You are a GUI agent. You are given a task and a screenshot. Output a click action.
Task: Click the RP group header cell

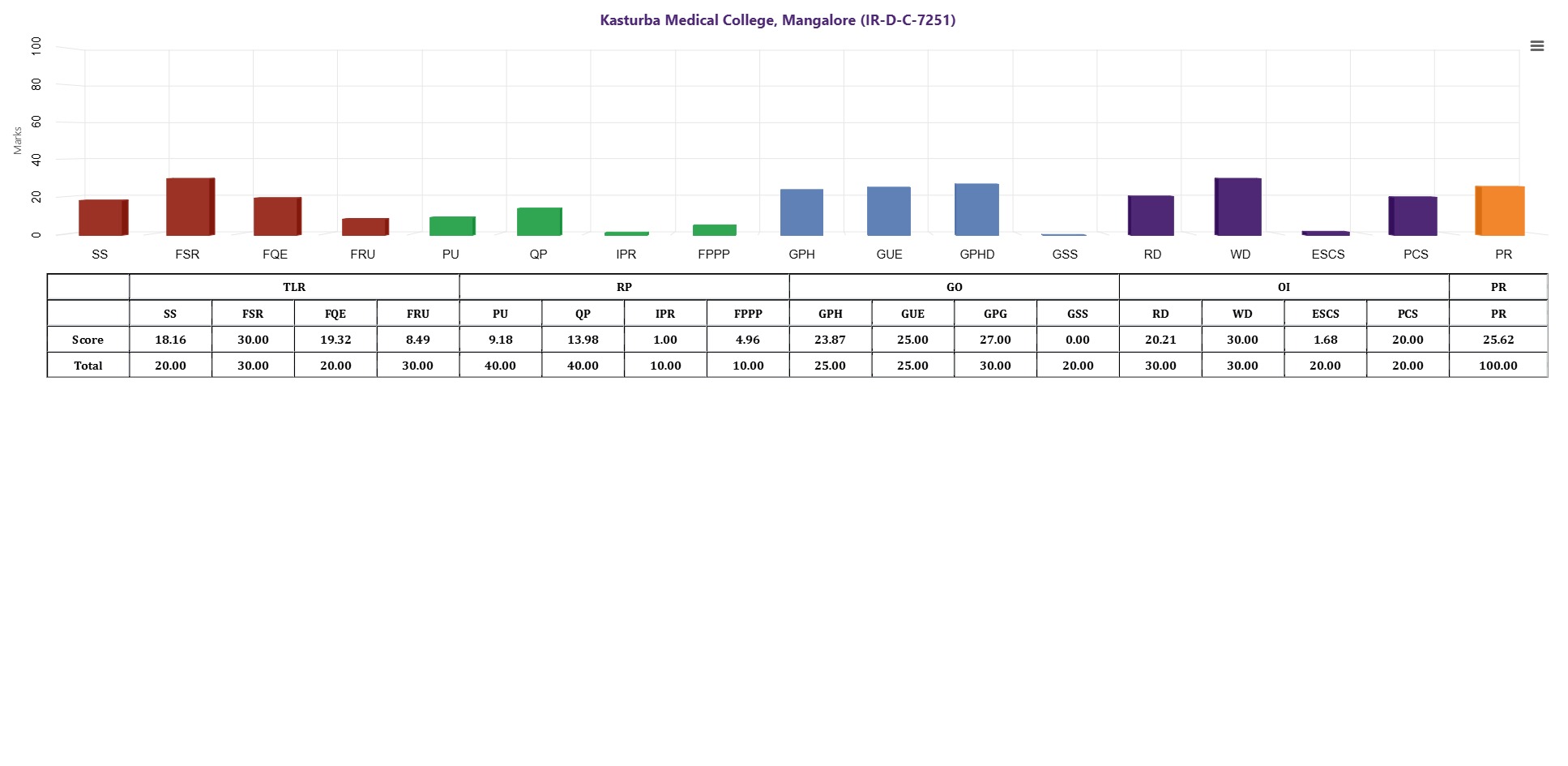624,287
